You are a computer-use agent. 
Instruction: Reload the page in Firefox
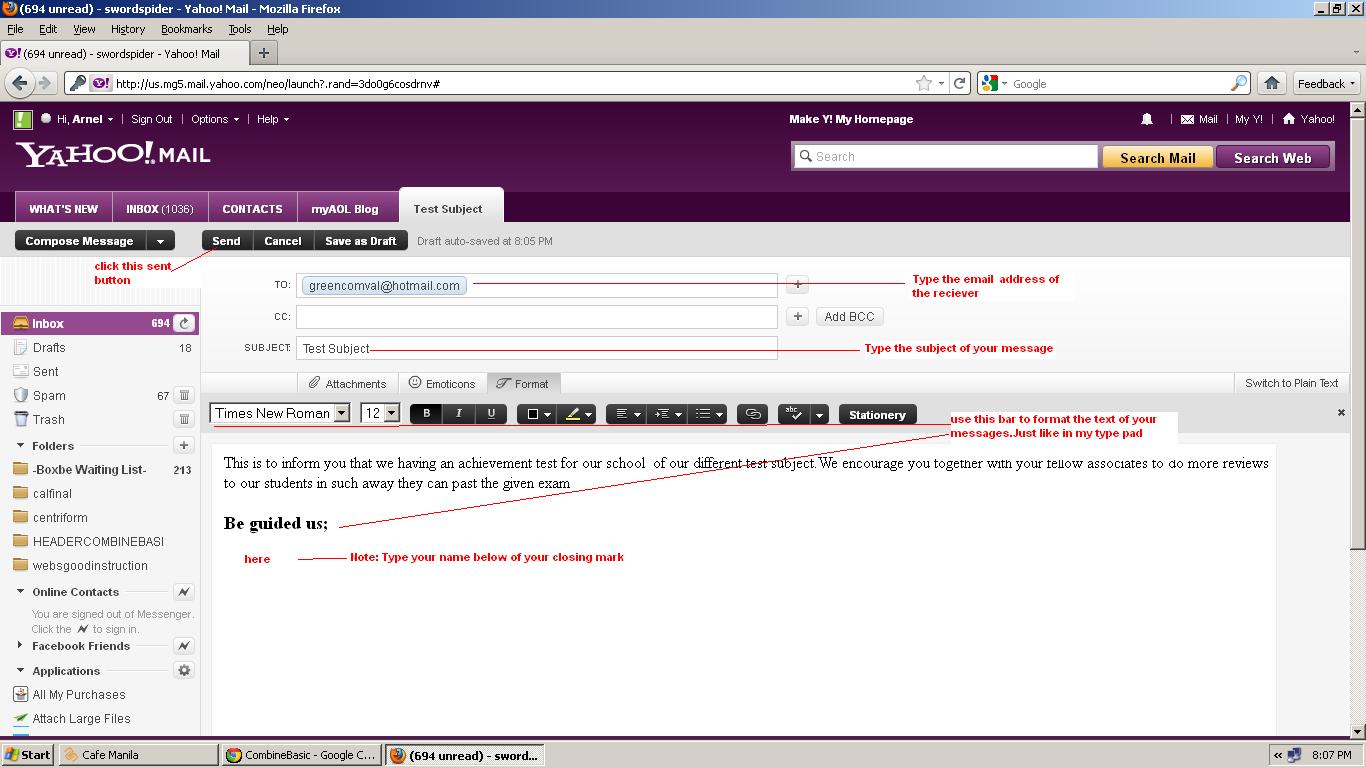click(960, 83)
